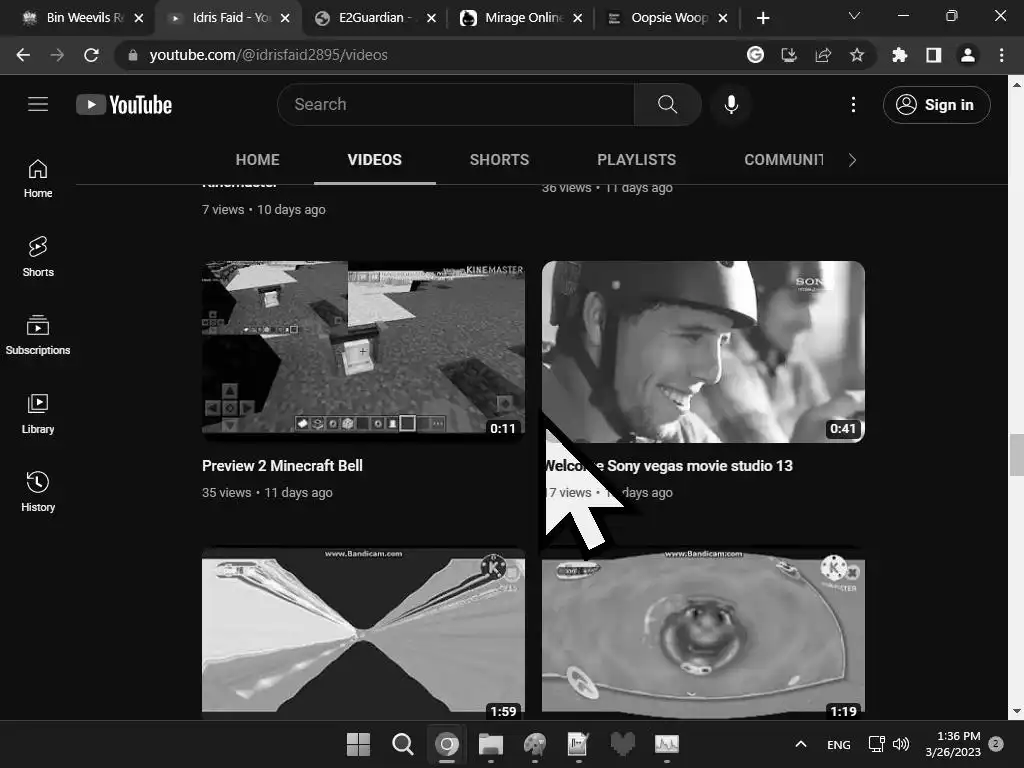Open the Windows Start menu

(358, 744)
